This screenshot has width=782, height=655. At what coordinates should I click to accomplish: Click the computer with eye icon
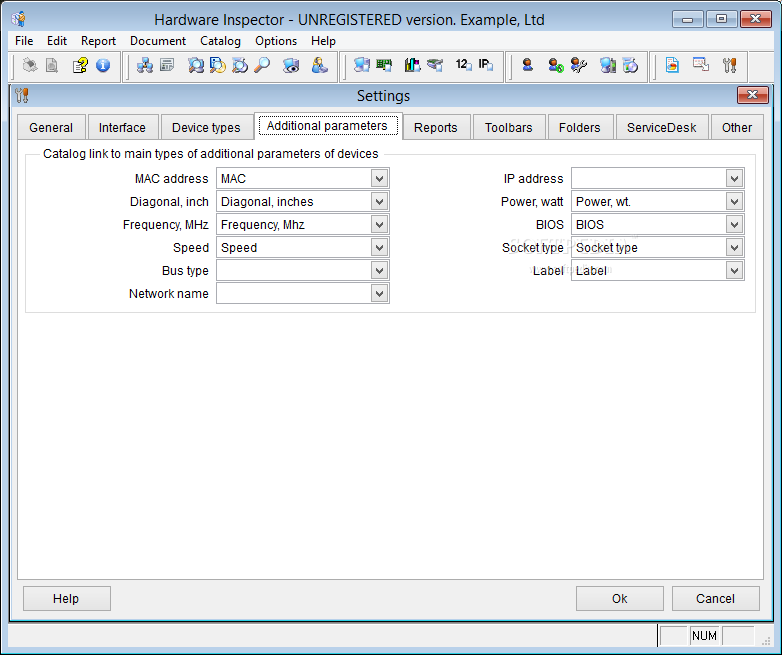tap(291, 65)
